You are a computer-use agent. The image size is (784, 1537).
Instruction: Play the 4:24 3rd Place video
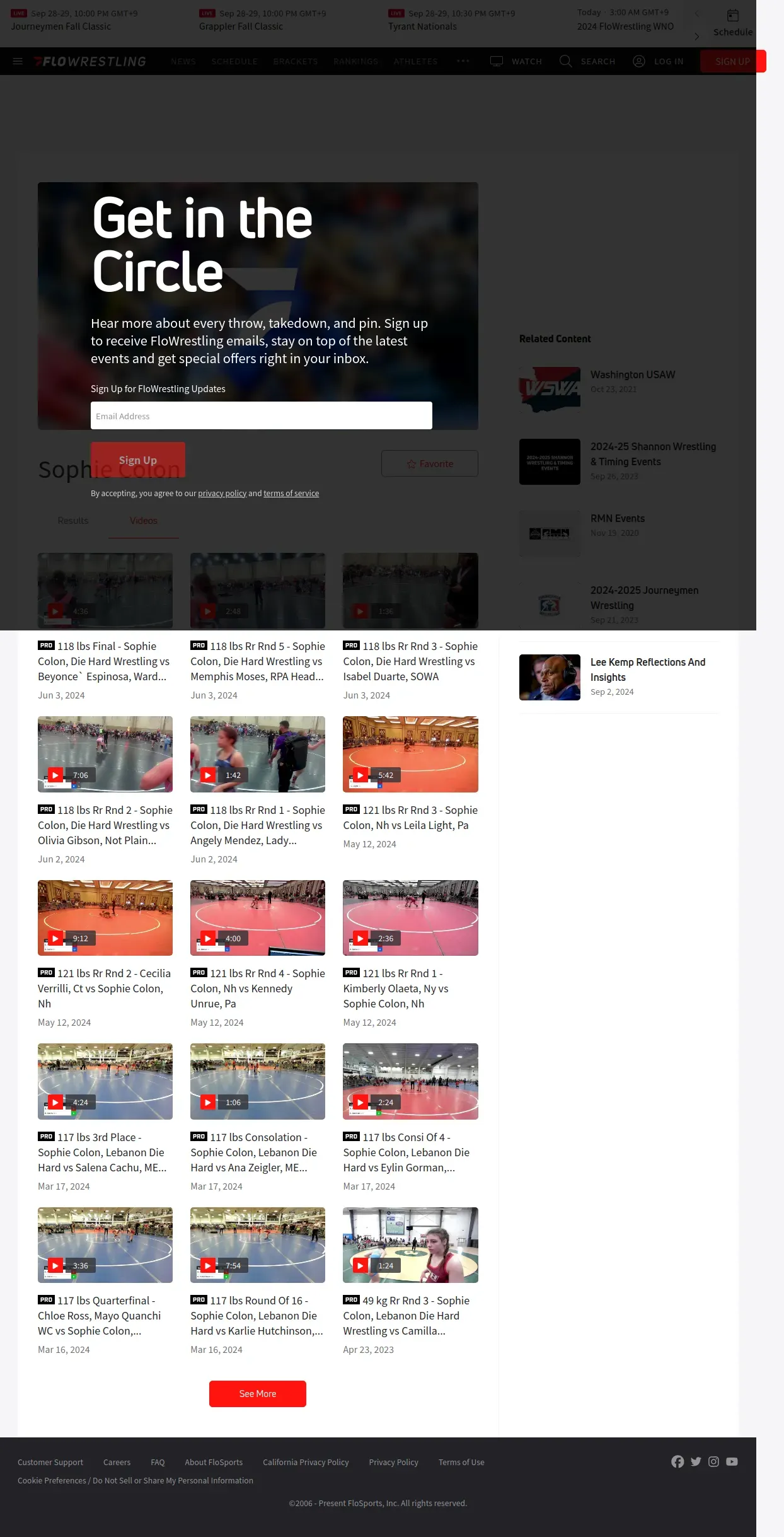(x=105, y=1081)
